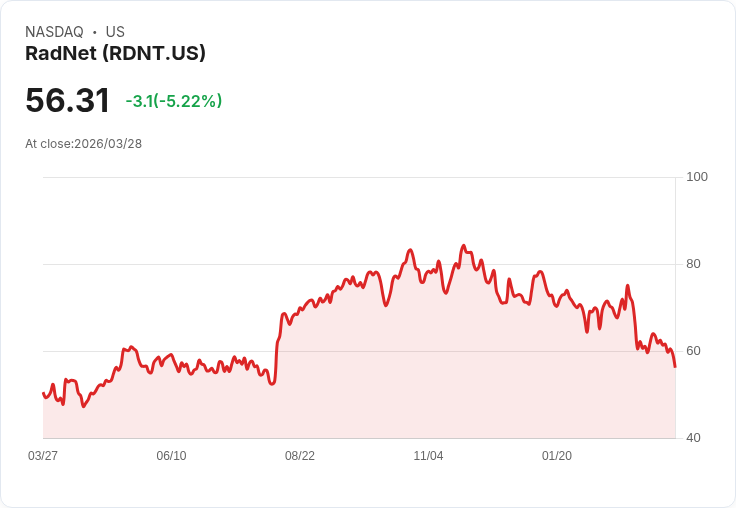This screenshot has width=736, height=508.
Task: Click the lowest dip near chart start
Action: (84, 406)
